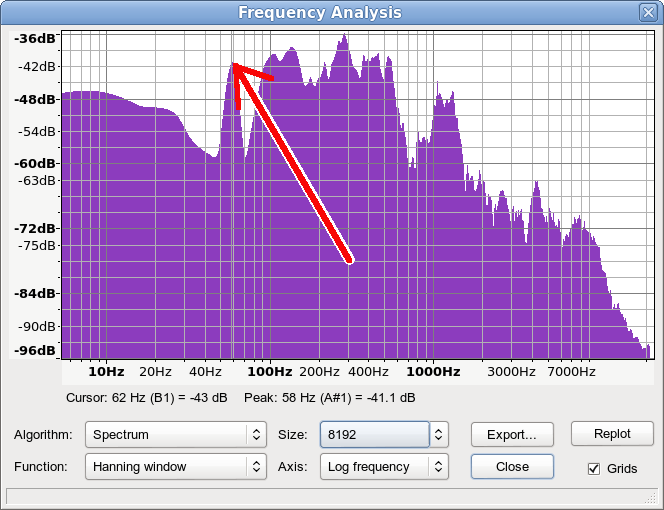This screenshot has width=664, height=510.
Task: Click the 1000Hz label on frequency axis
Action: (432, 372)
